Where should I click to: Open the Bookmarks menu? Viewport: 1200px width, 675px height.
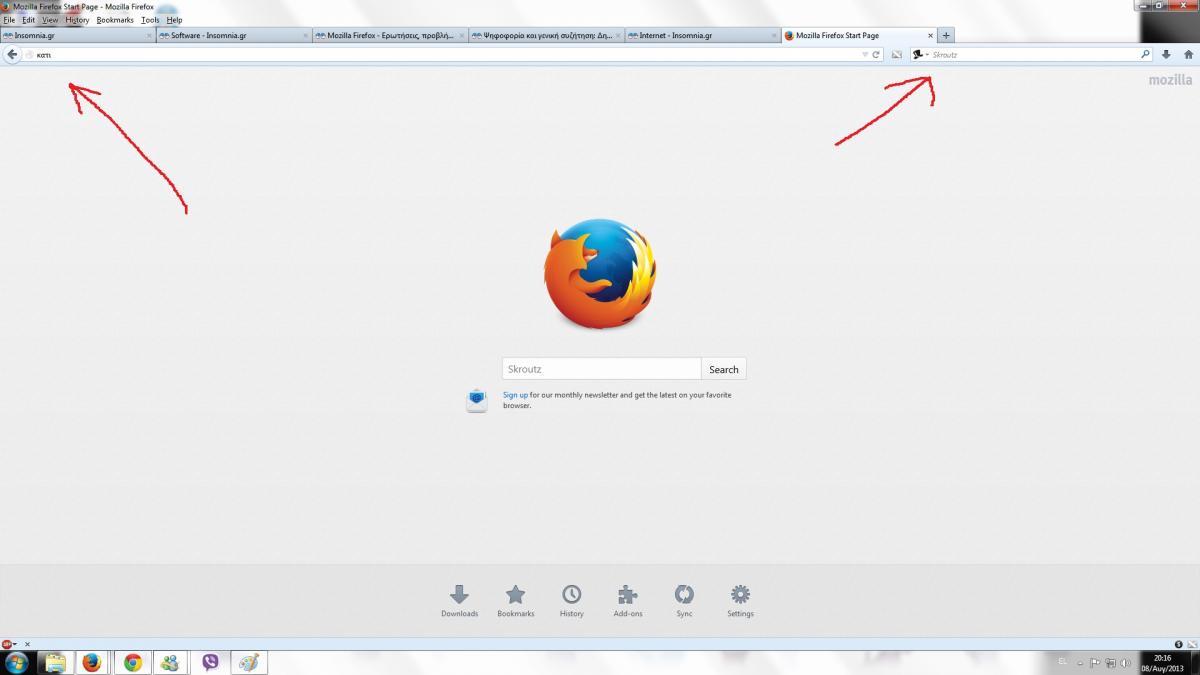coord(115,20)
